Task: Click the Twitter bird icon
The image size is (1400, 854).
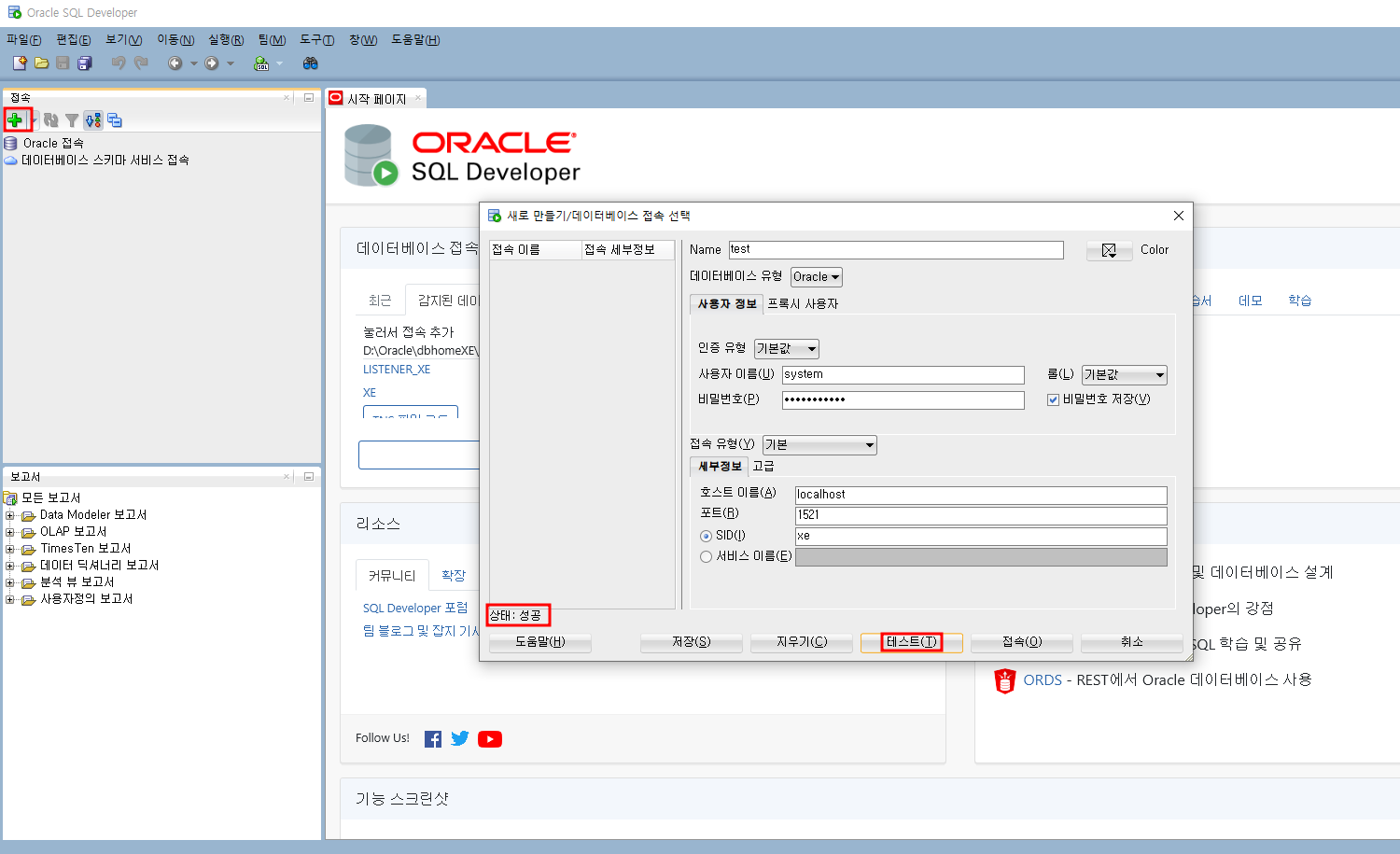Action: pyautogui.click(x=460, y=738)
